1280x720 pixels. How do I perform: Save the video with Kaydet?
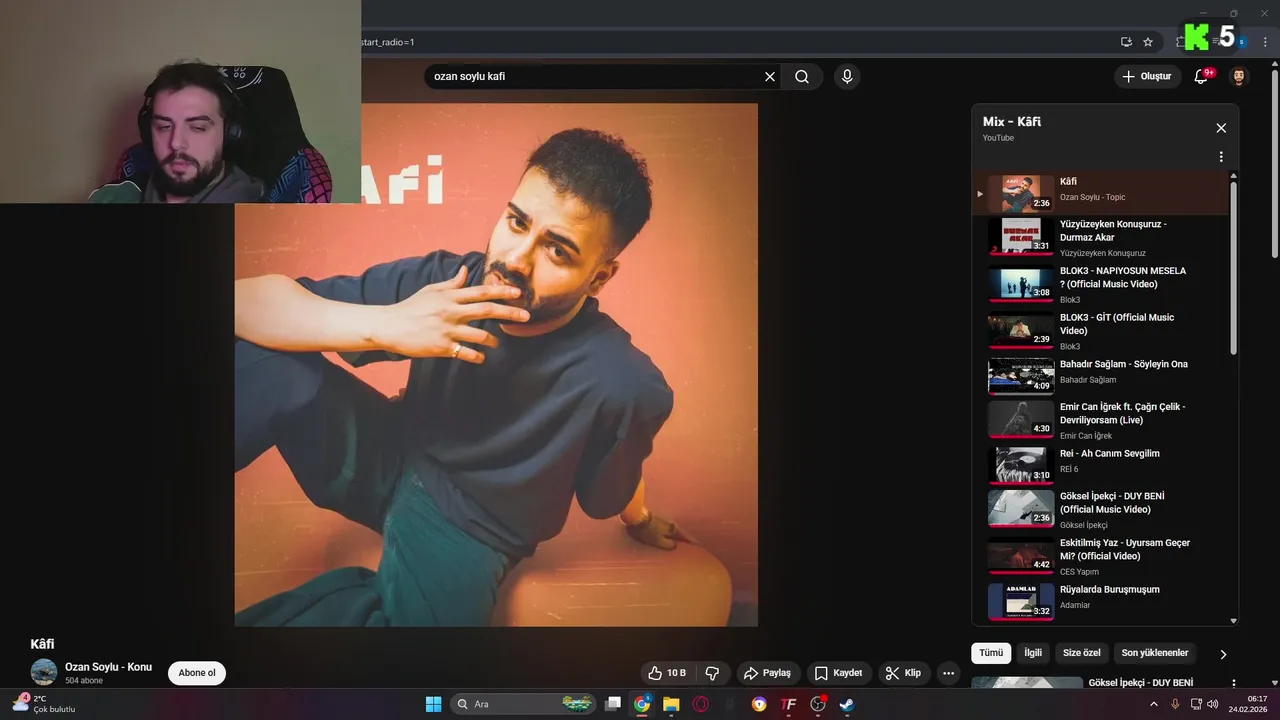point(838,673)
